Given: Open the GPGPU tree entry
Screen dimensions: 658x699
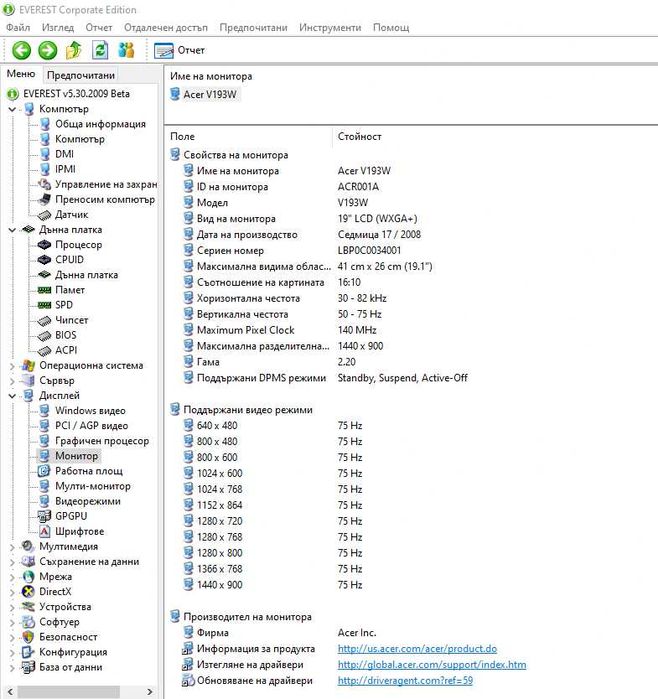Looking at the screenshot, I should point(72,516).
